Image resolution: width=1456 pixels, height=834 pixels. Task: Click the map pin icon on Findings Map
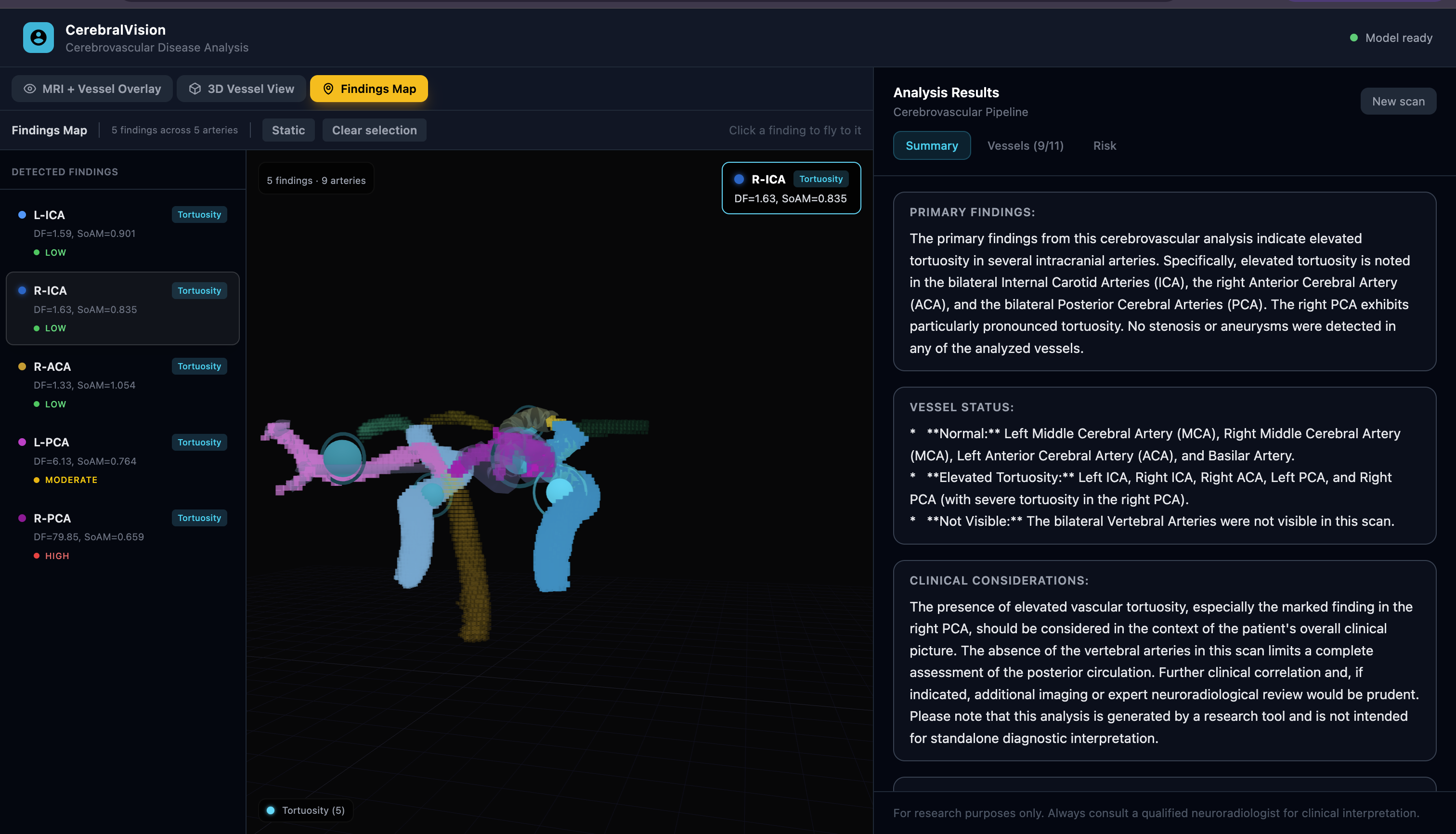(x=328, y=89)
